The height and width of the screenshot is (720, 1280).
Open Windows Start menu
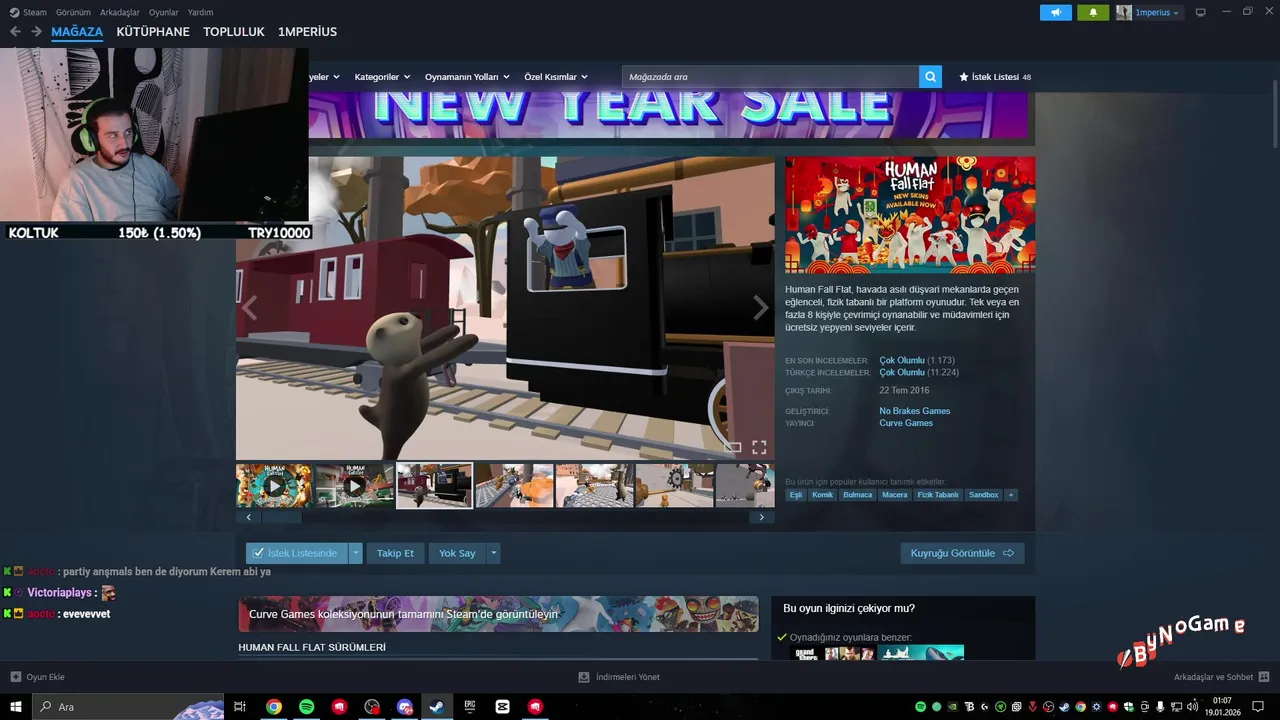(x=16, y=707)
